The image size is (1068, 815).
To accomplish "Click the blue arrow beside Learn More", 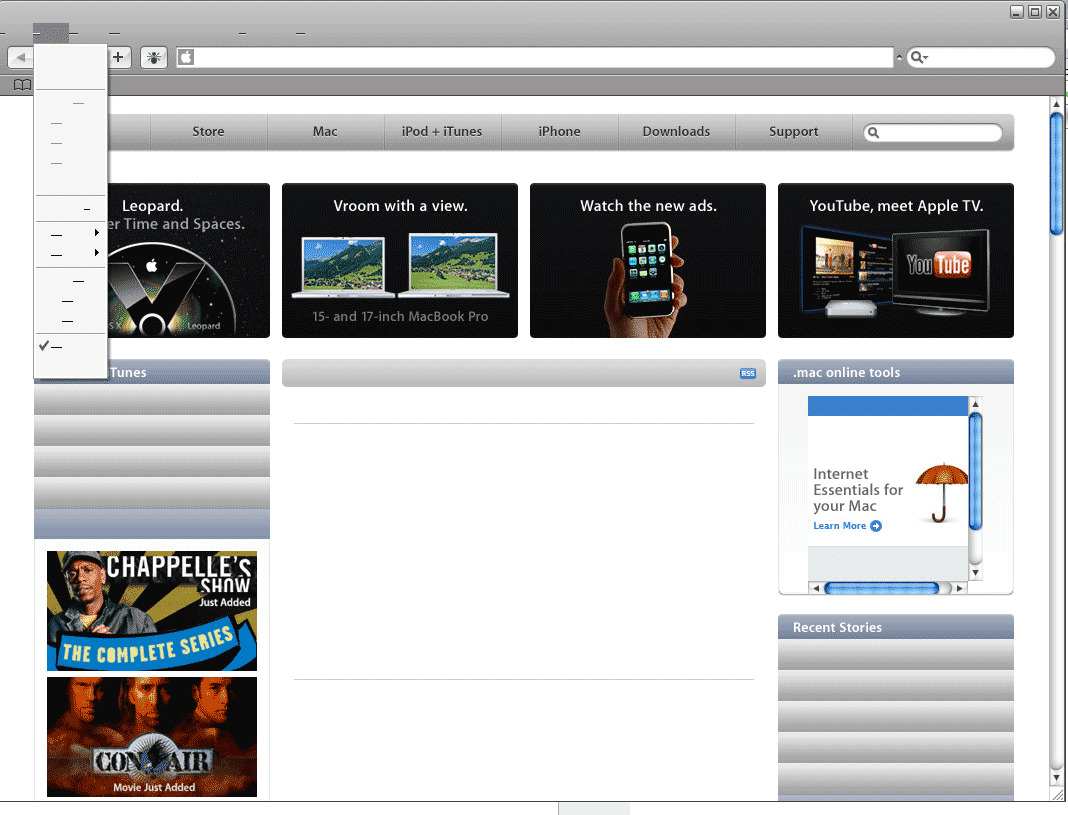I will 876,526.
